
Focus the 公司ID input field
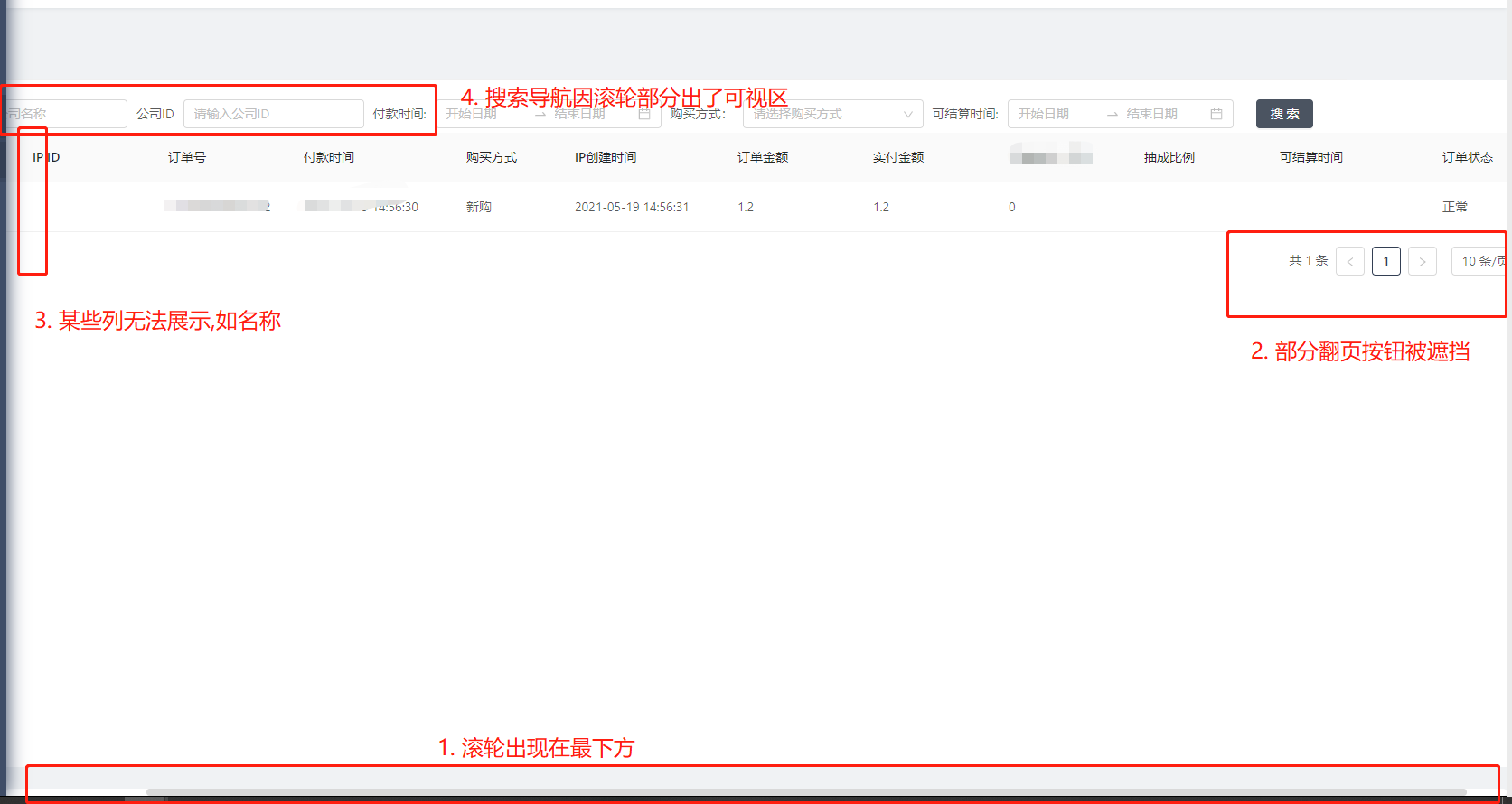(x=274, y=114)
